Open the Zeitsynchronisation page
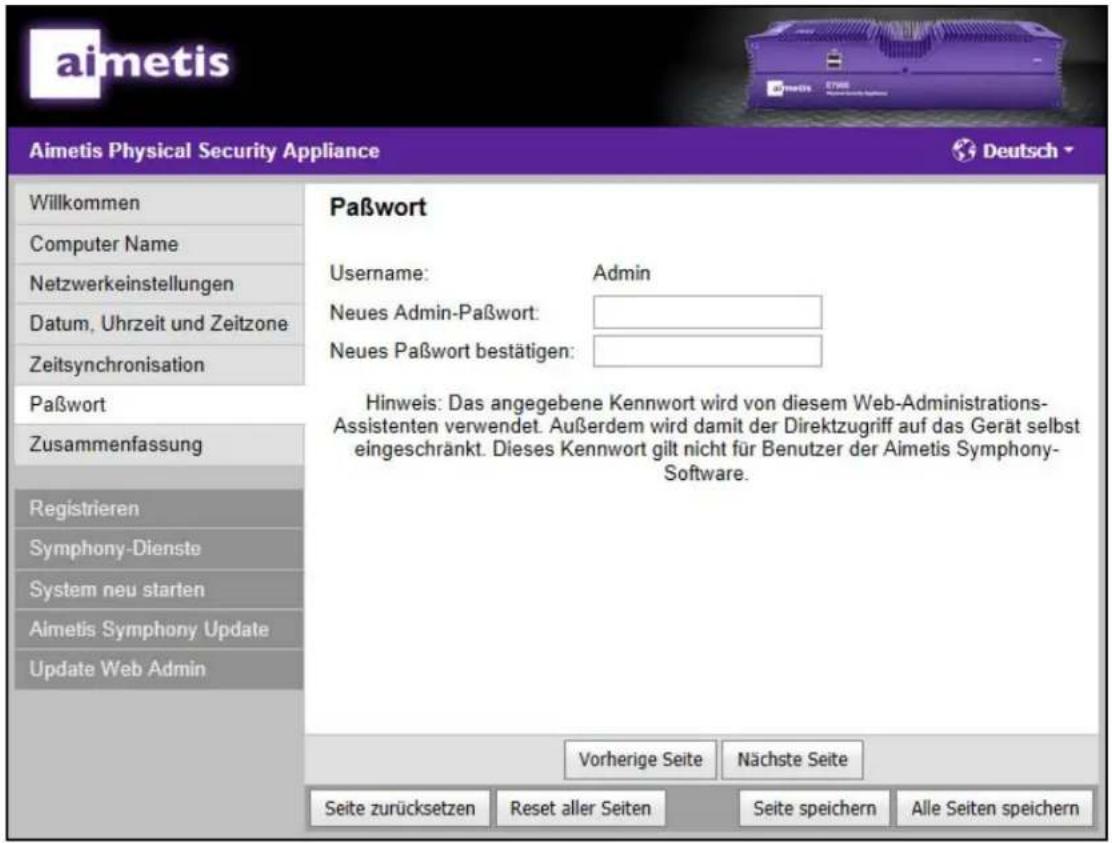 [159, 364]
